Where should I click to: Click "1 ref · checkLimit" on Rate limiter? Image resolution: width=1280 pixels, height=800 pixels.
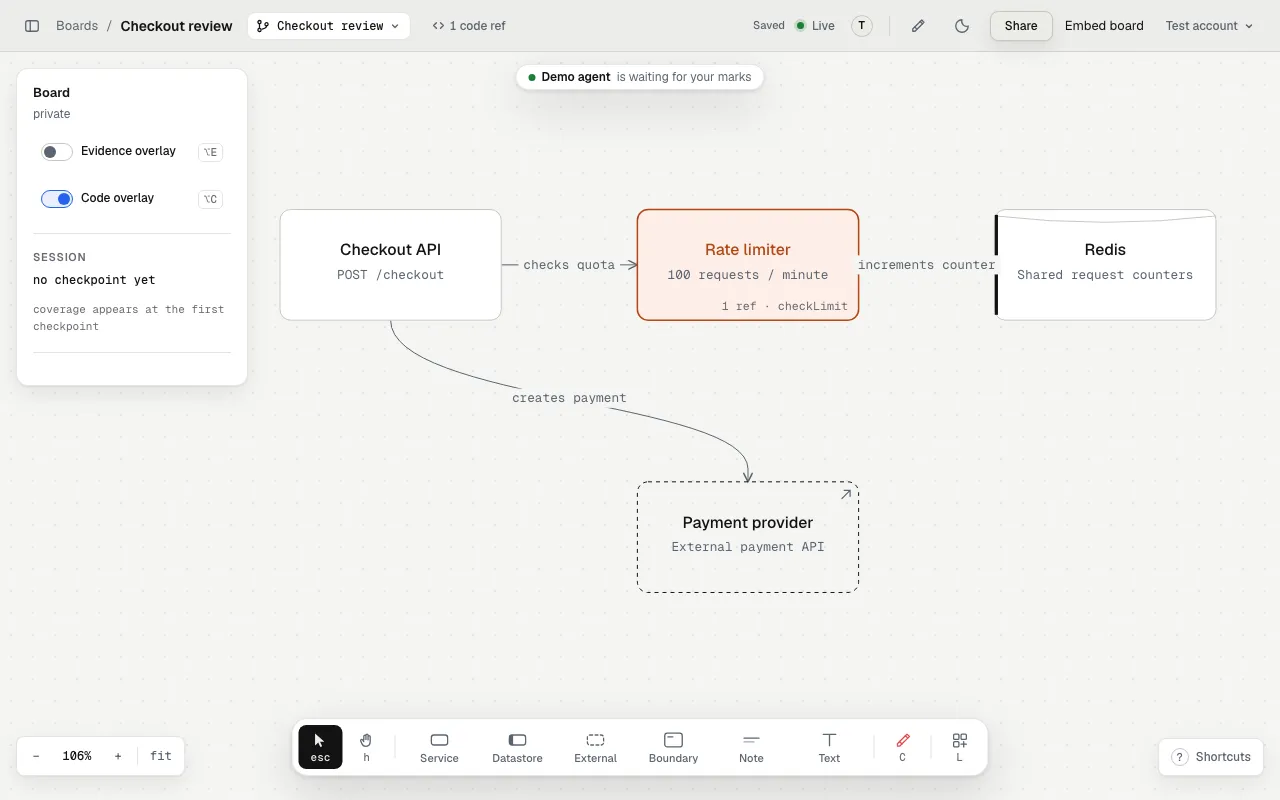point(785,306)
